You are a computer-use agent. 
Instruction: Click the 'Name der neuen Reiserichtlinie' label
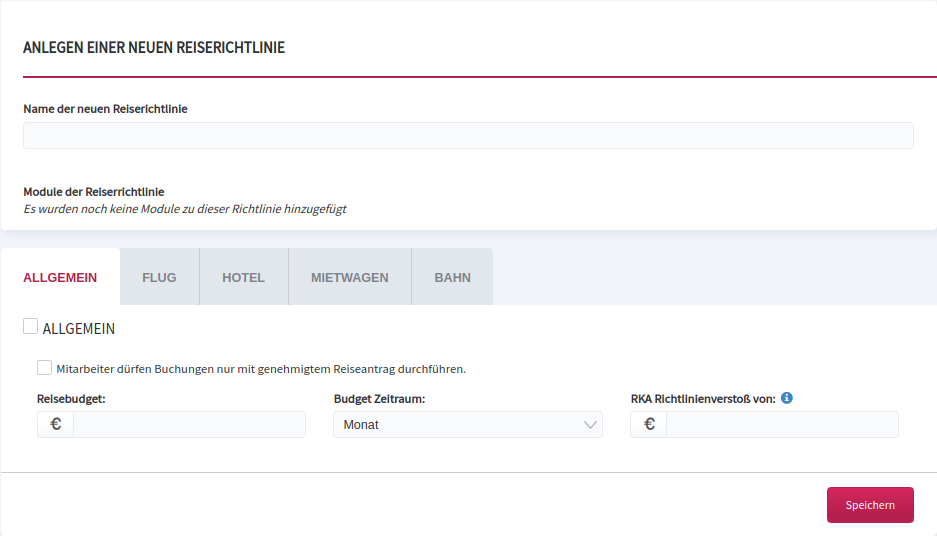click(x=105, y=109)
